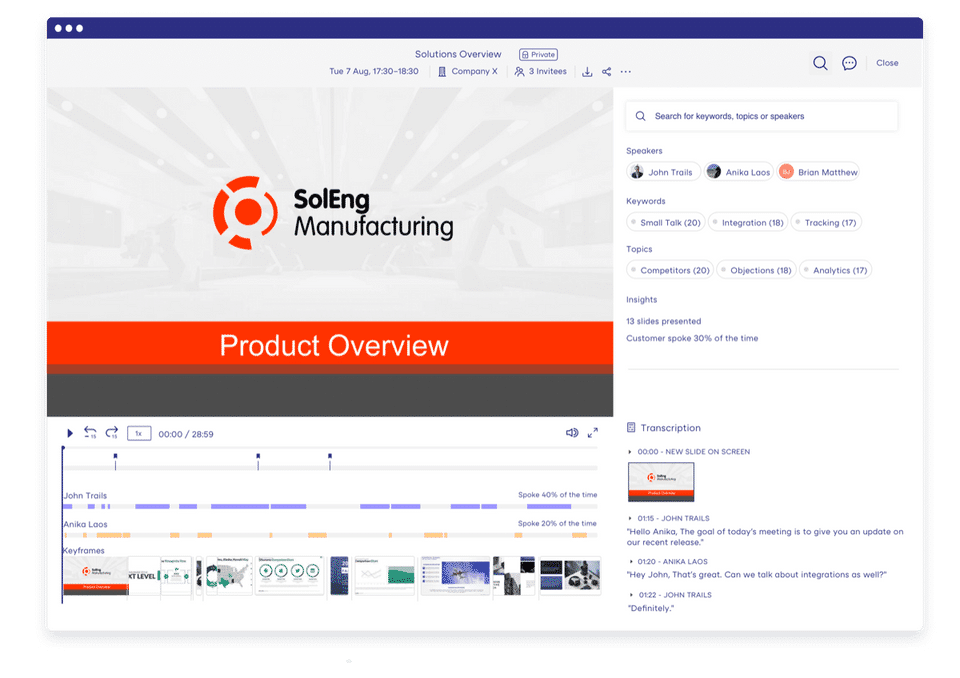Mute the volume speaker icon
960x678 pixels.
pyautogui.click(x=572, y=432)
